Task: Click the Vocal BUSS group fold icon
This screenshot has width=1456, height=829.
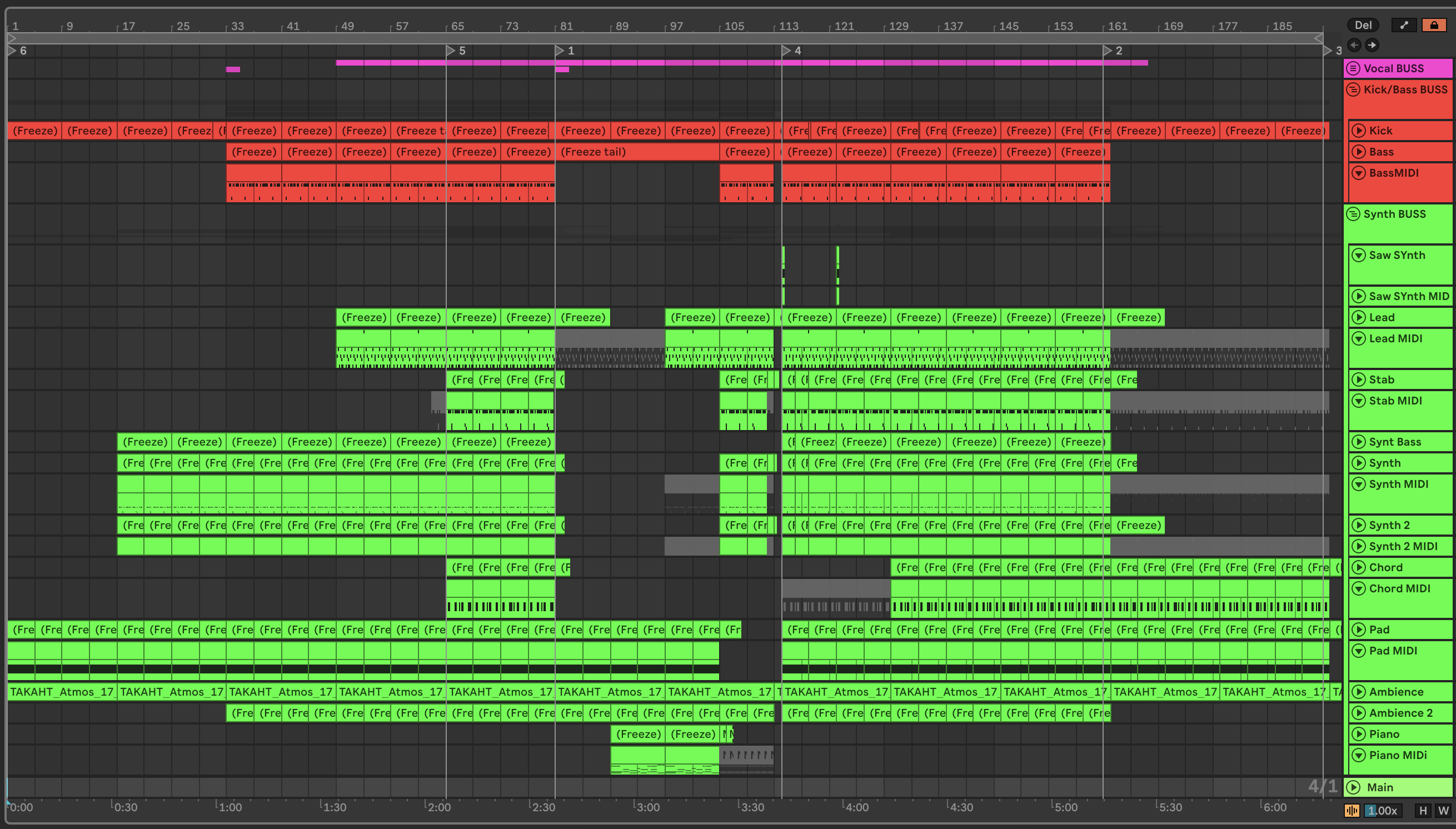Action: 1354,68
